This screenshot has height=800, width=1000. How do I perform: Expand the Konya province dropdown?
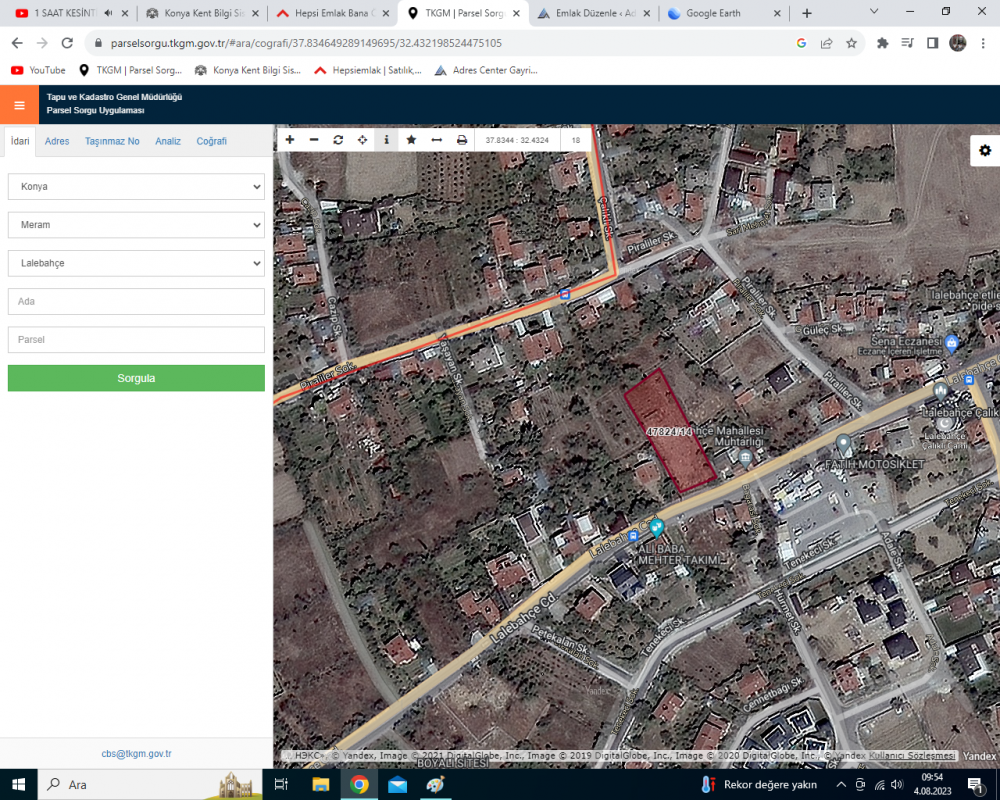pyautogui.click(x=136, y=187)
